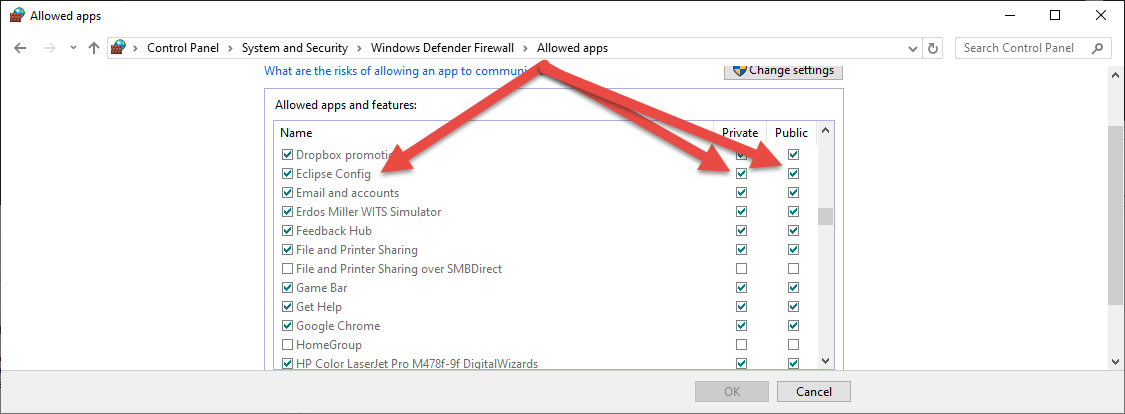Expand chevron after System and Security
The height and width of the screenshot is (414, 1125).
coord(359,48)
